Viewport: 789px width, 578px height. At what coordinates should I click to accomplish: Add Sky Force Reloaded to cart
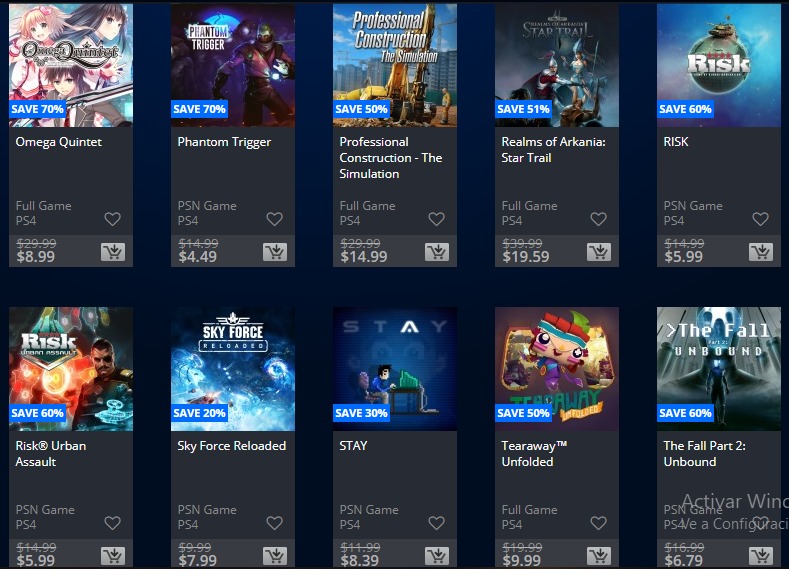[275, 556]
